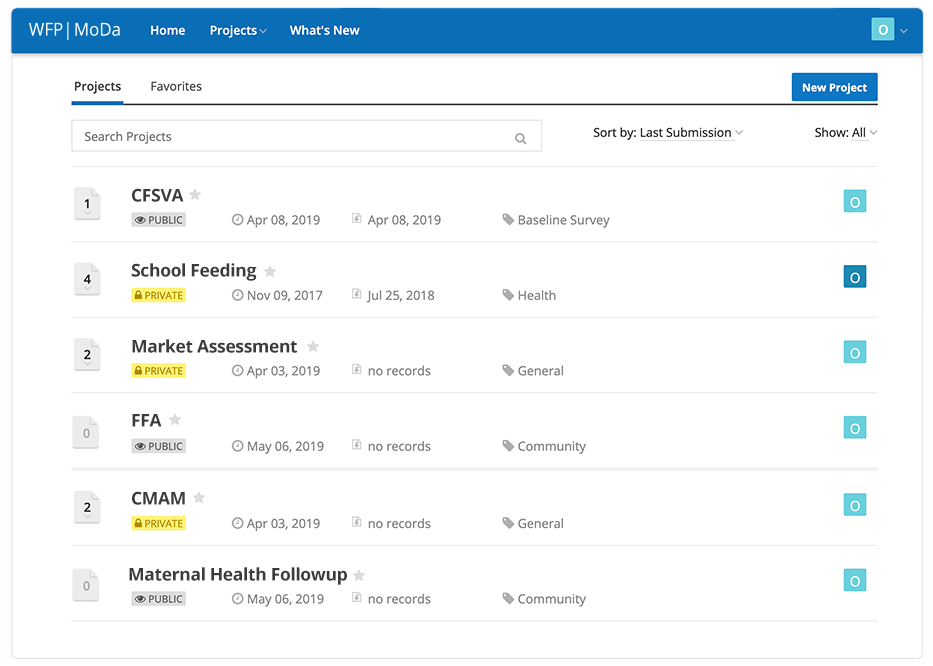This screenshot has width=933, height=666.
Task: Click the search magnifier icon
Action: tap(521, 138)
